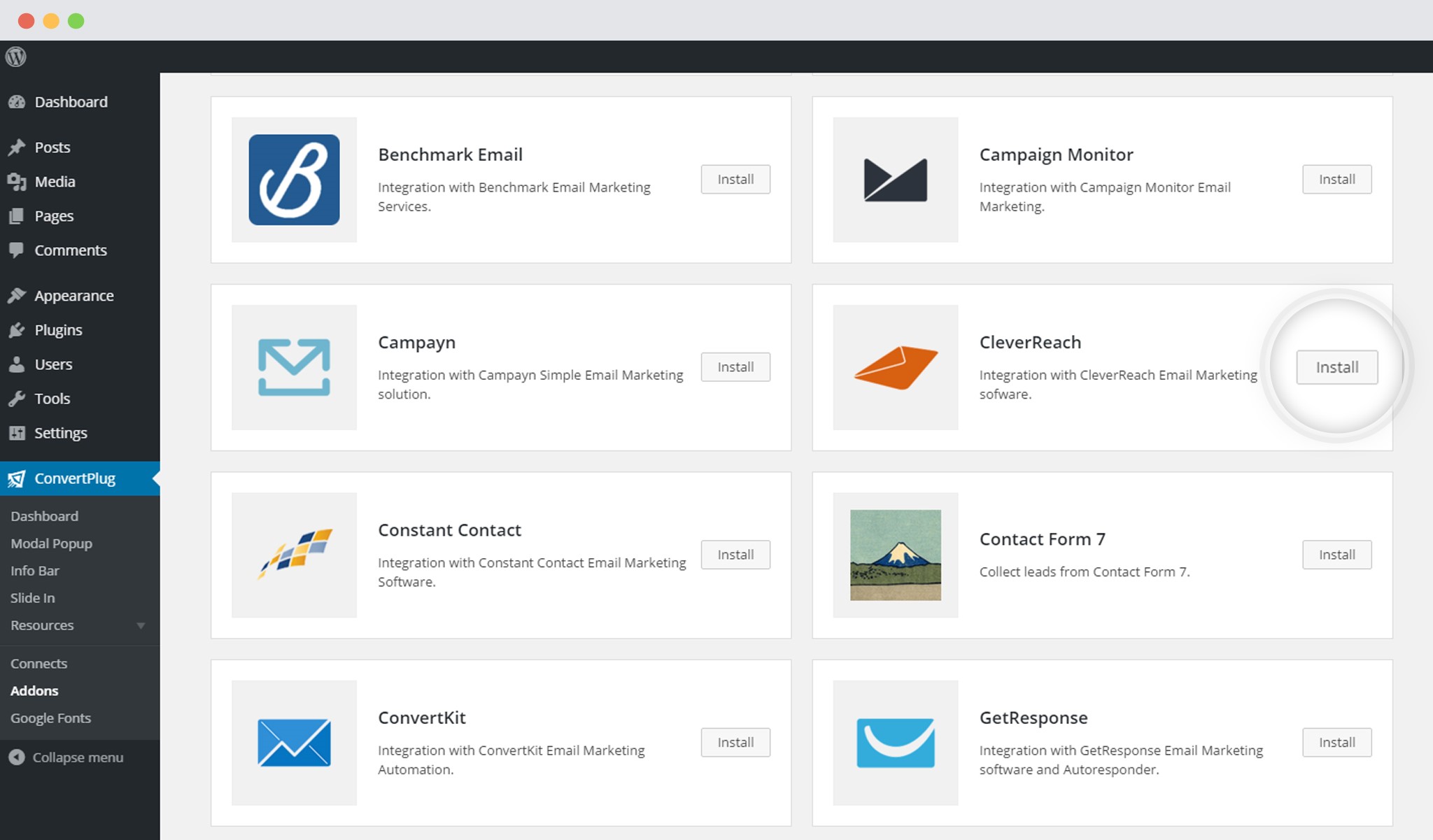Click the Contact Form 7 mountain thumbnail

pos(896,554)
